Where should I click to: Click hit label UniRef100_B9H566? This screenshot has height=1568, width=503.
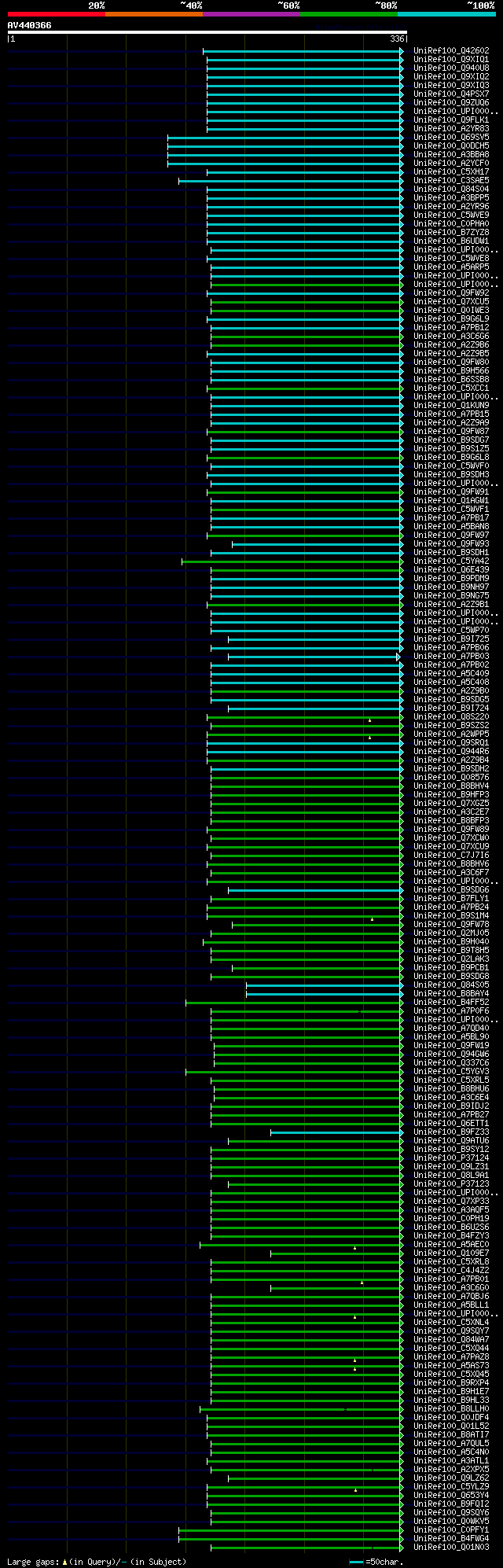[451, 371]
